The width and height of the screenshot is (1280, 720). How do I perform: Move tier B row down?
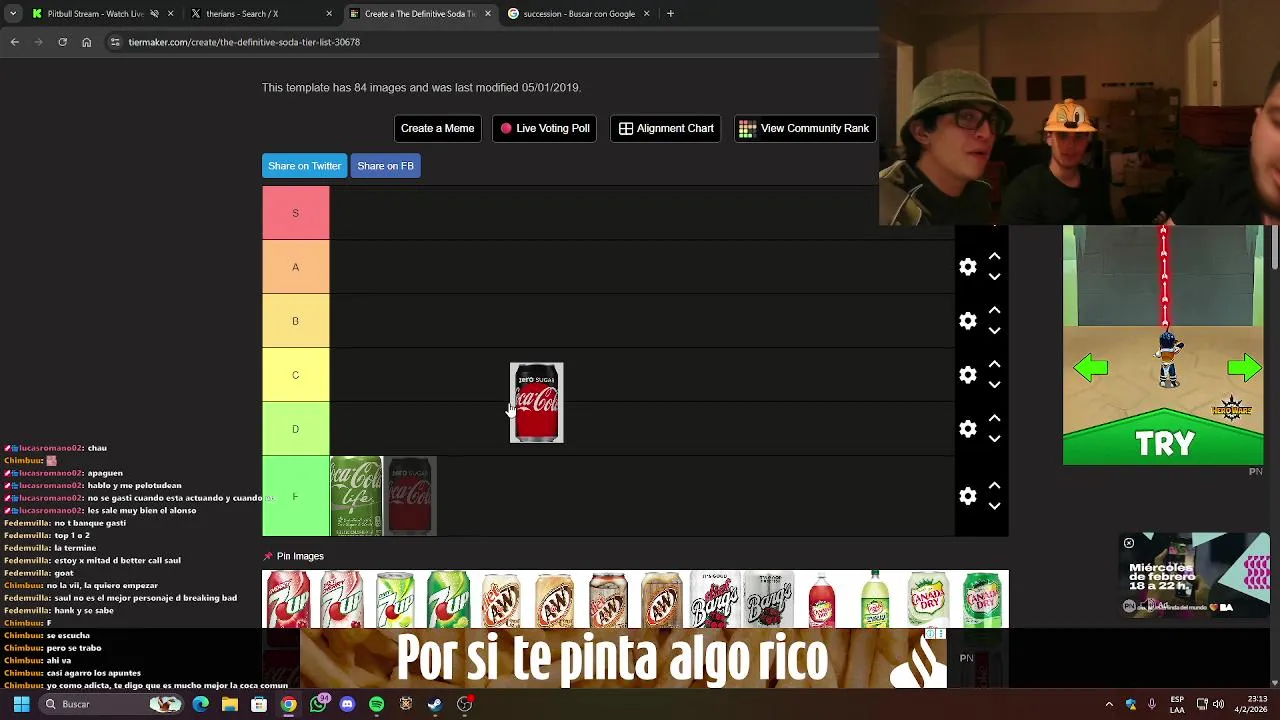(994, 331)
